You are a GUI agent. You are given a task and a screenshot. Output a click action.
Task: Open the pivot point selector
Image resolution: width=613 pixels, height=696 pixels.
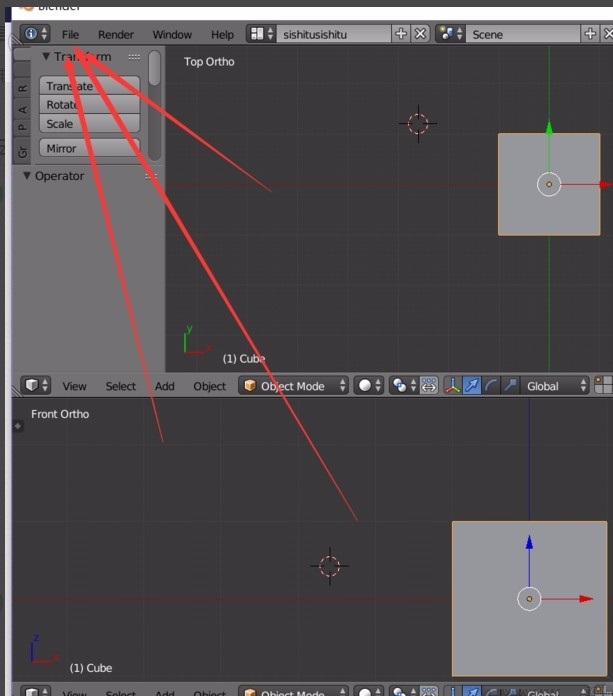[403, 386]
